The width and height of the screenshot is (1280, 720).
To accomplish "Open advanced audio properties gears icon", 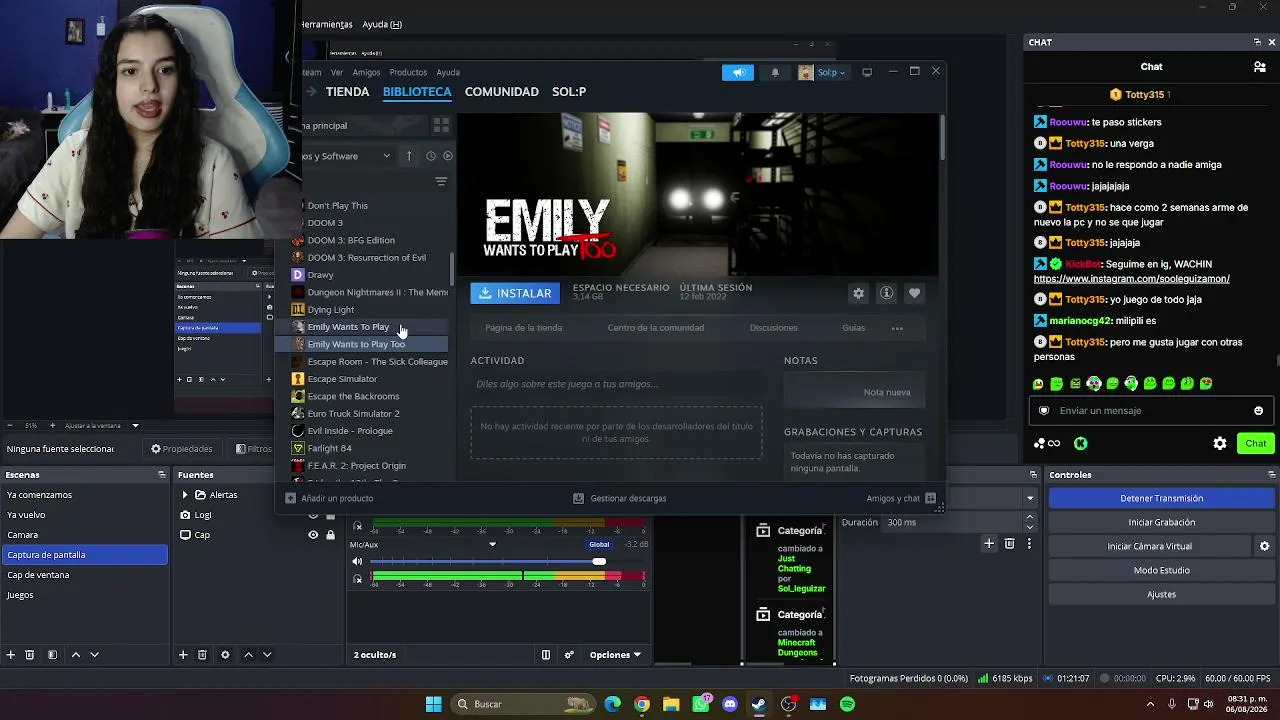I will point(569,655).
